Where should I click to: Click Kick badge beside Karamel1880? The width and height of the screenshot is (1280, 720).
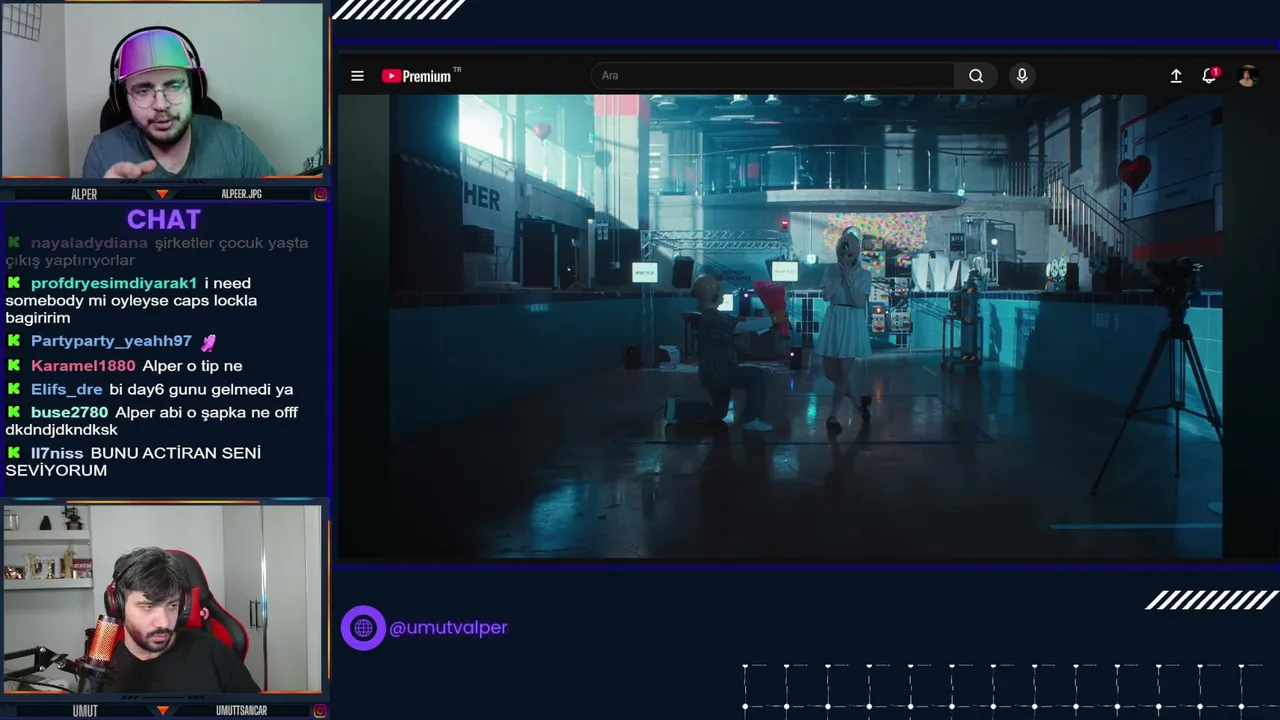pos(14,365)
